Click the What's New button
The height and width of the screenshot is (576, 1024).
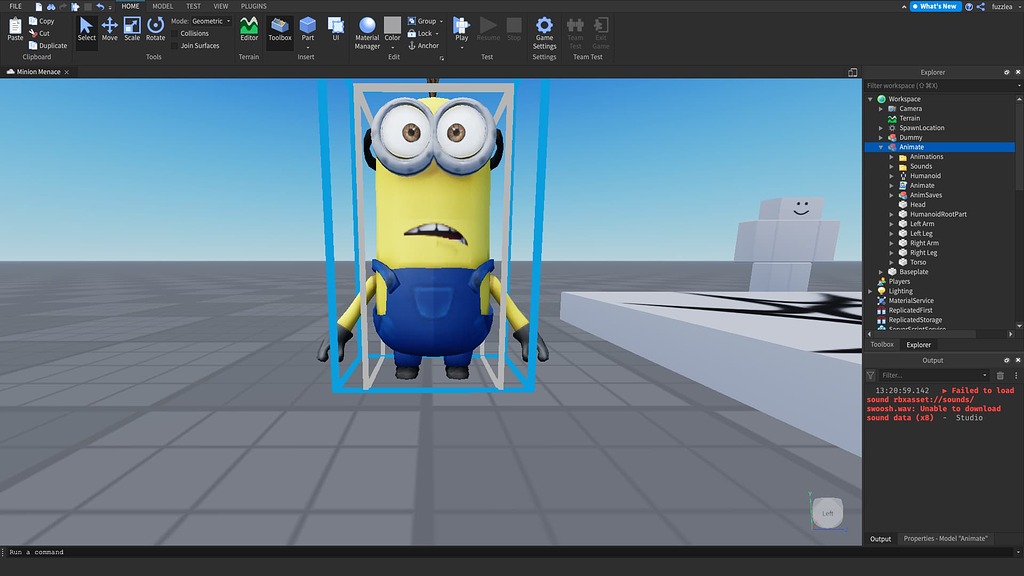(x=934, y=6)
